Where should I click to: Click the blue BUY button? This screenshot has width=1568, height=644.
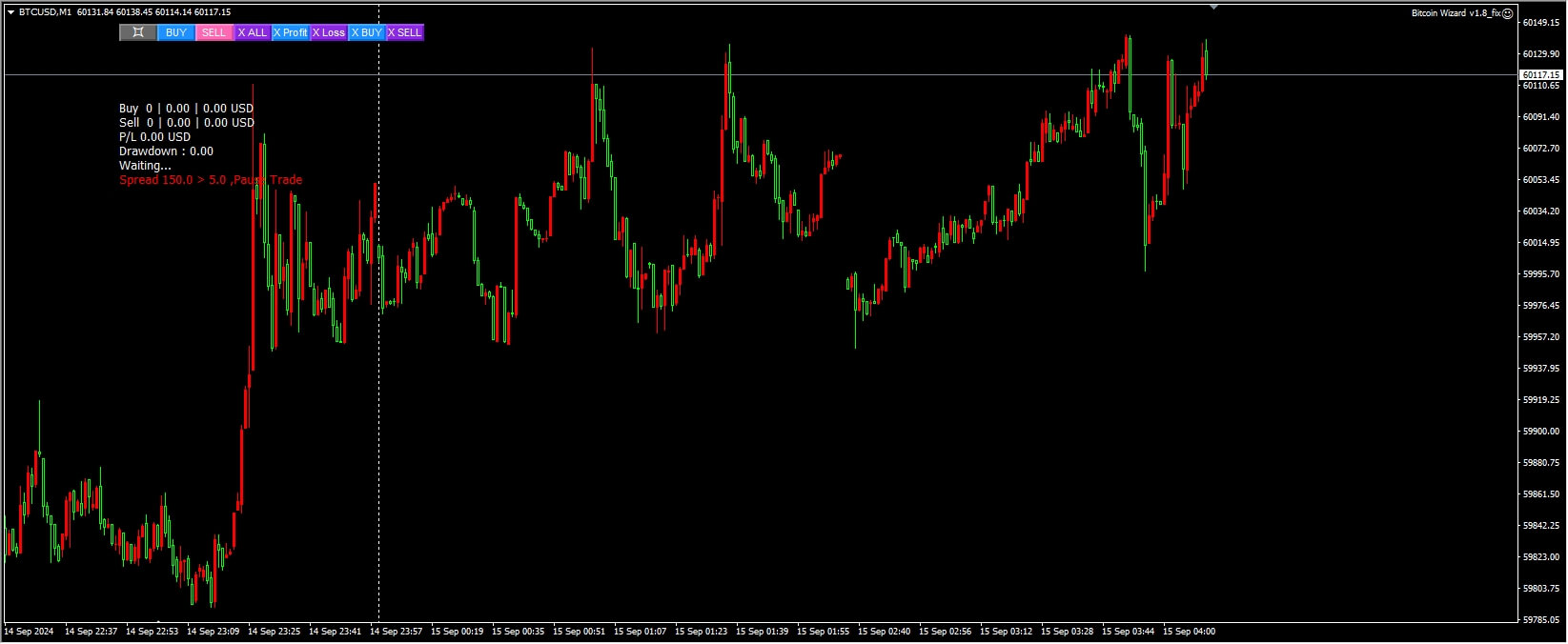point(176,32)
